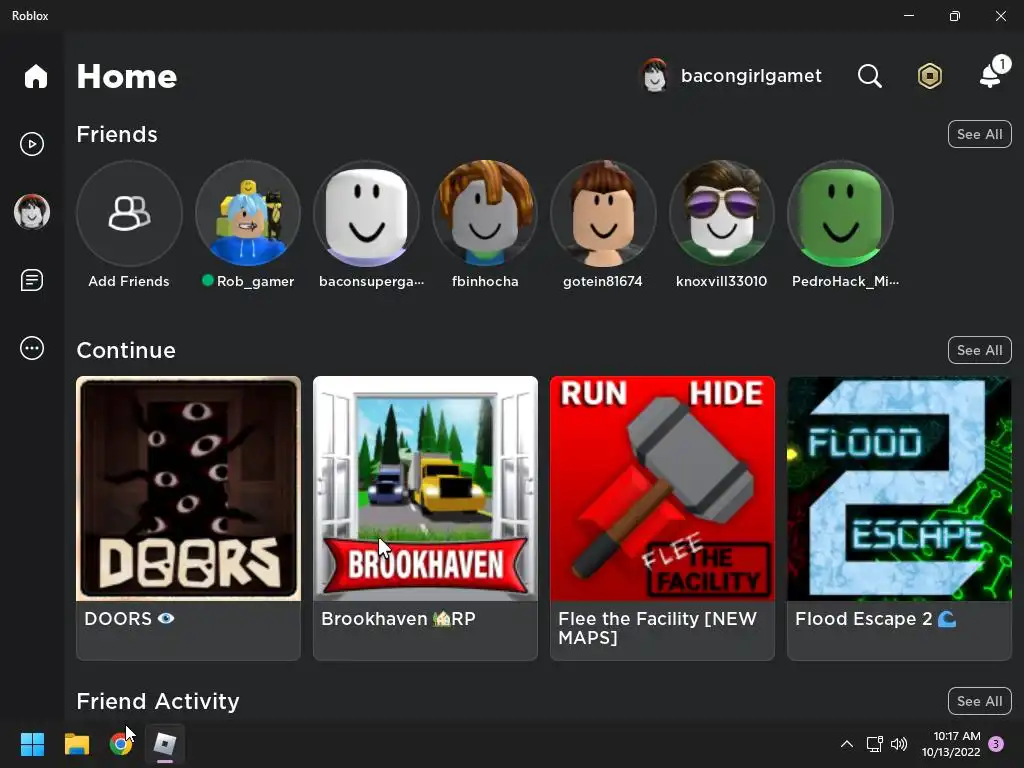This screenshot has height=768, width=1024.
Task: Open knoxvill33010 friend avatar
Action: pyautogui.click(x=722, y=214)
